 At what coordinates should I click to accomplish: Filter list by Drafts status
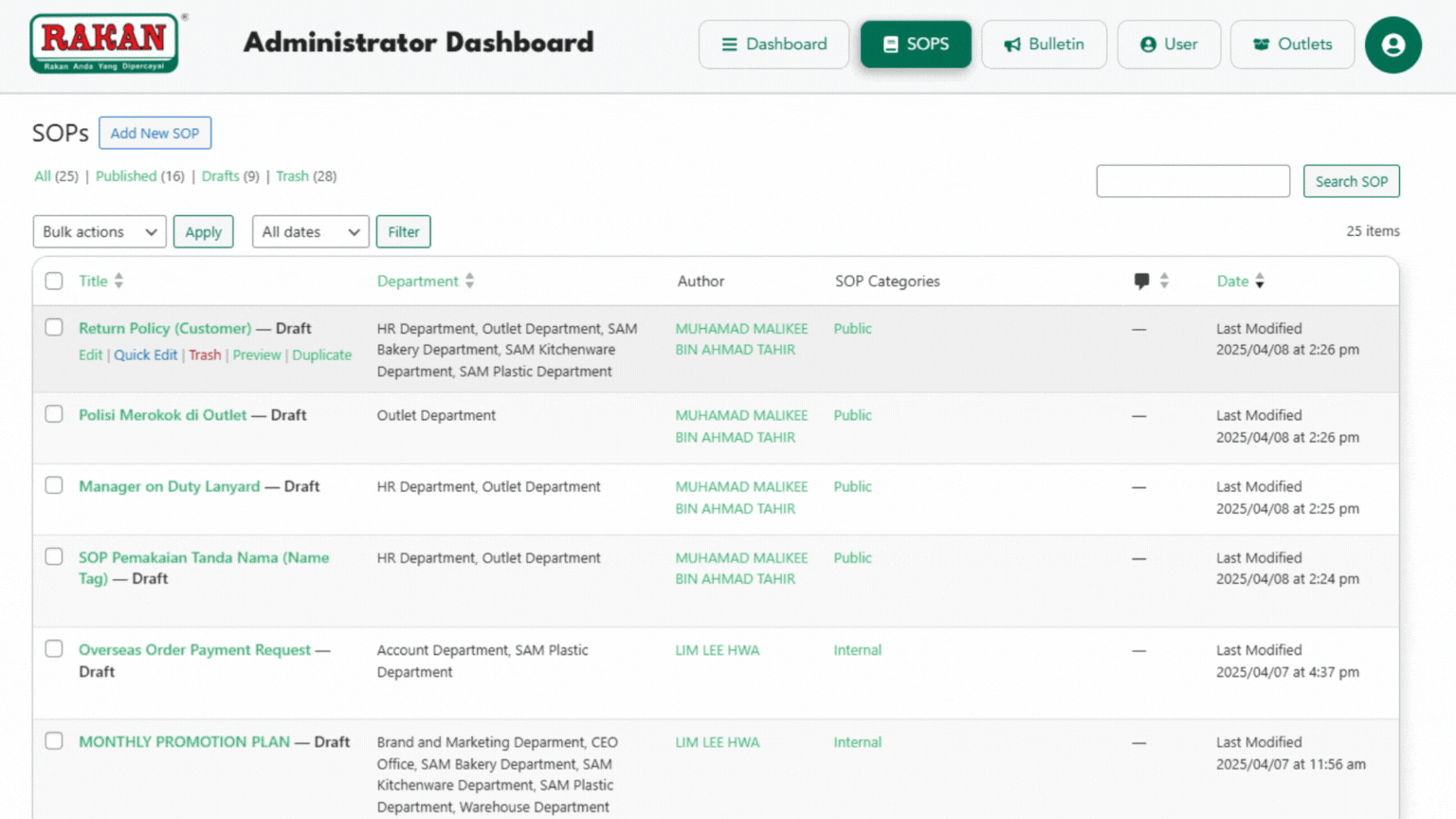click(220, 176)
